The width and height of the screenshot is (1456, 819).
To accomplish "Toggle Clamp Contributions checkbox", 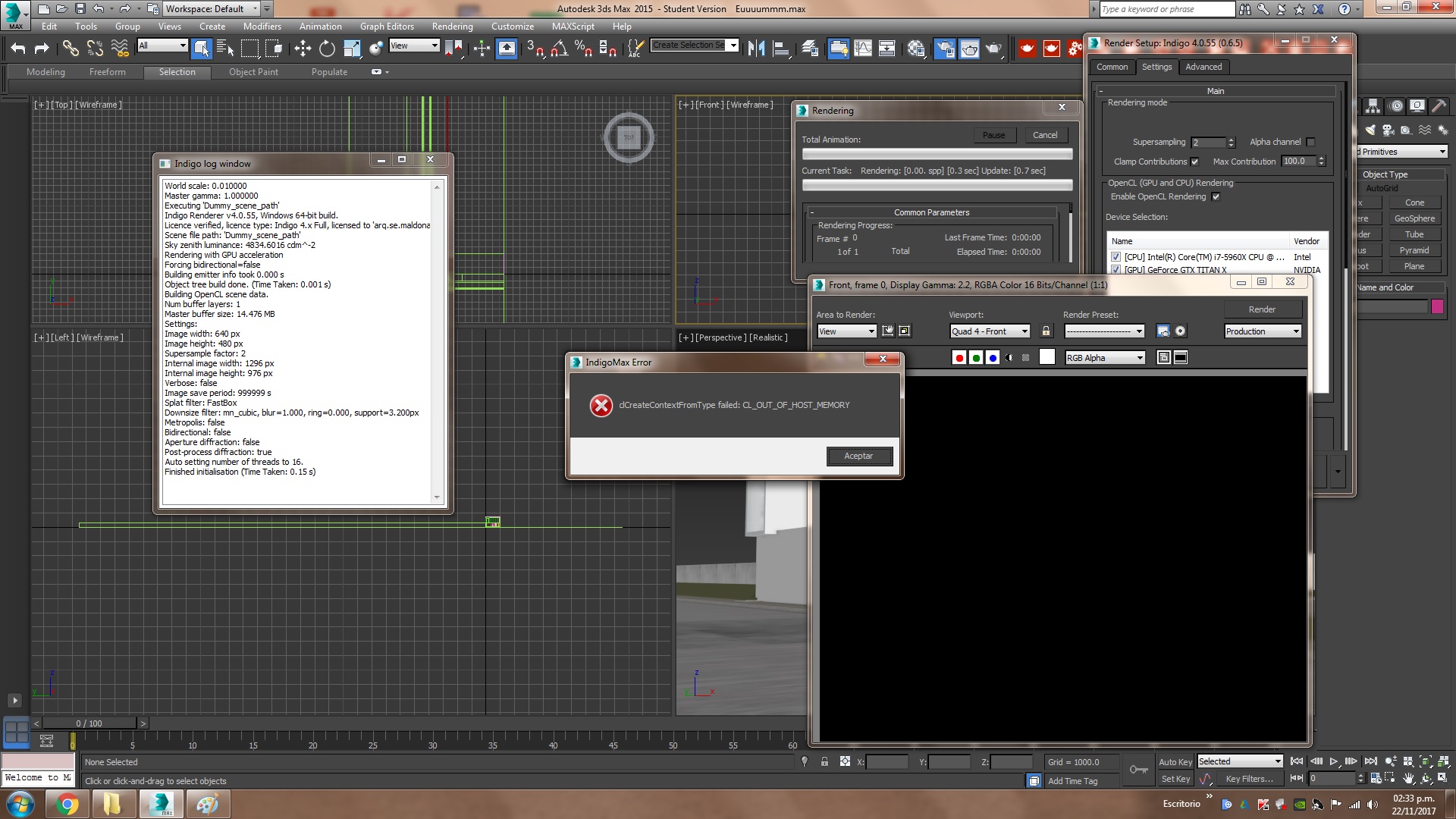I will pos(1194,162).
